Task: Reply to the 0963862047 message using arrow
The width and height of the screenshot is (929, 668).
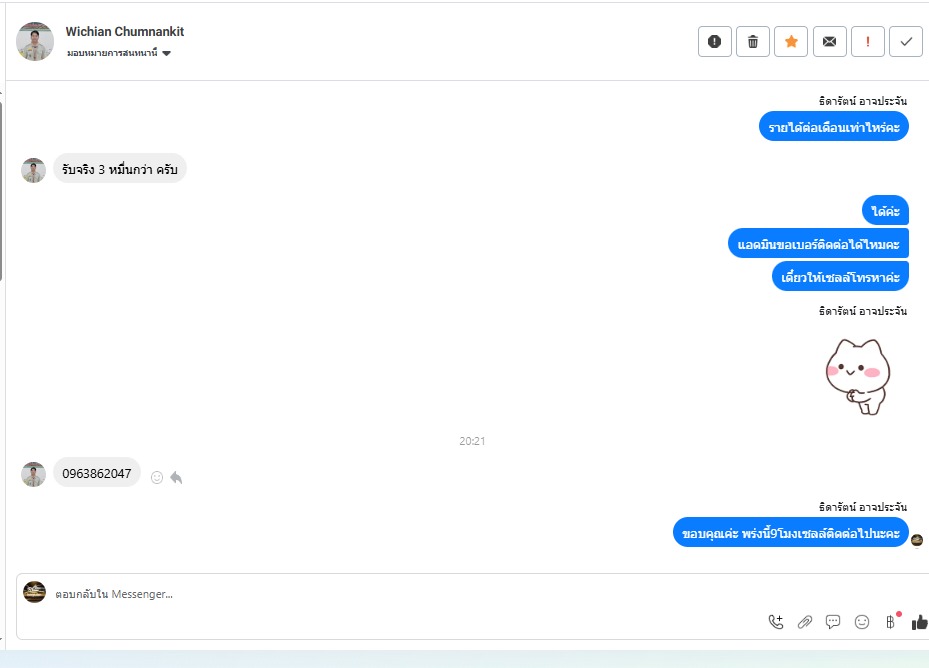Action: (x=176, y=478)
